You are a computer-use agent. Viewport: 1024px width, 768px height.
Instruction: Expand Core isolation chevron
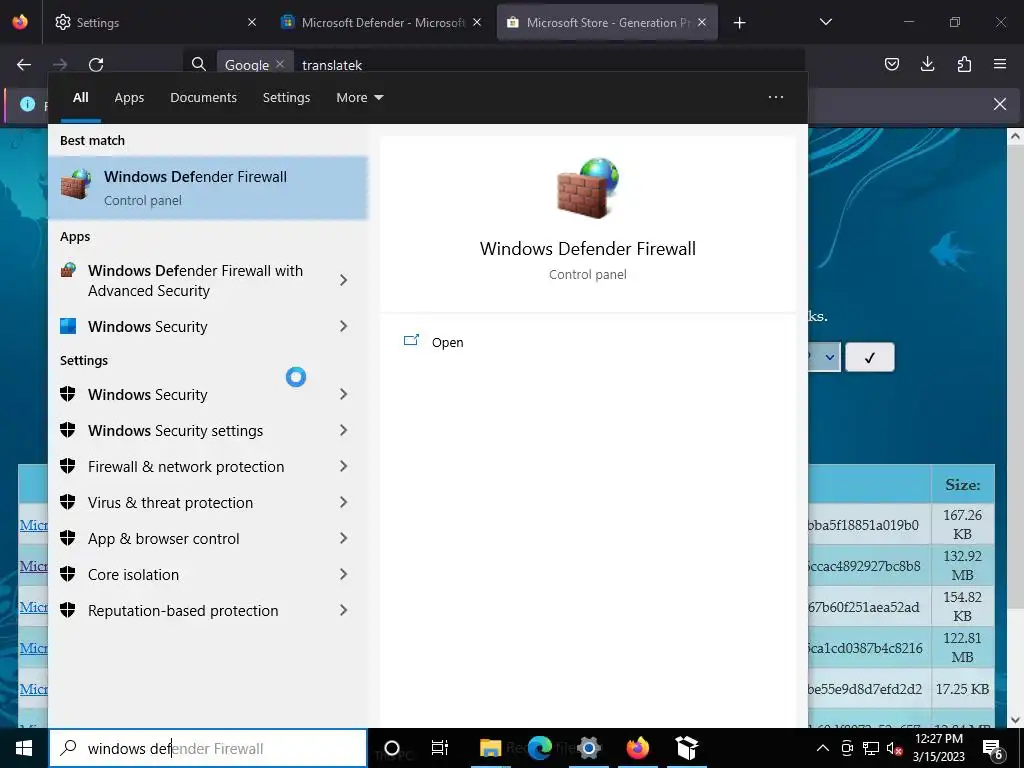tap(344, 573)
